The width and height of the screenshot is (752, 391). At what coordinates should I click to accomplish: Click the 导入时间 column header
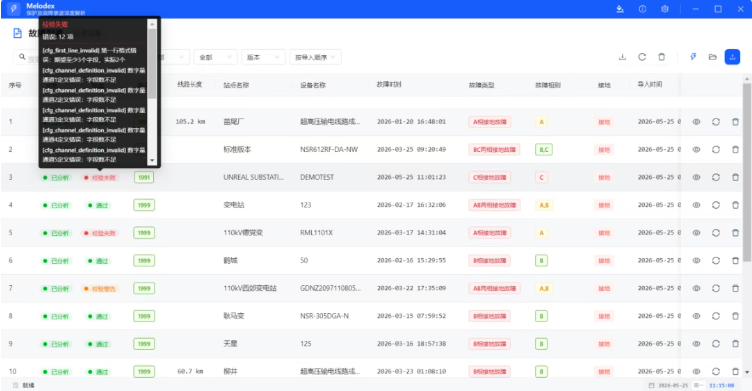pos(650,84)
